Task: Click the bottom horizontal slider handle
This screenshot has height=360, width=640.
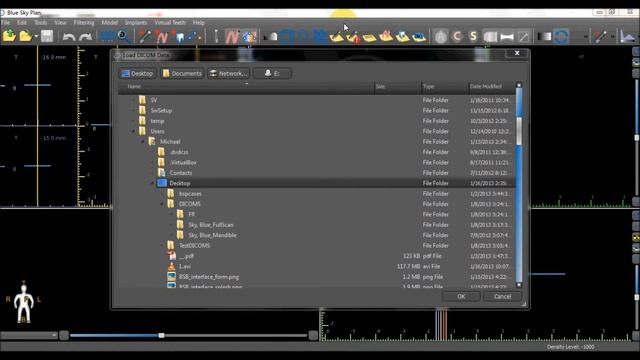Action: point(162,336)
